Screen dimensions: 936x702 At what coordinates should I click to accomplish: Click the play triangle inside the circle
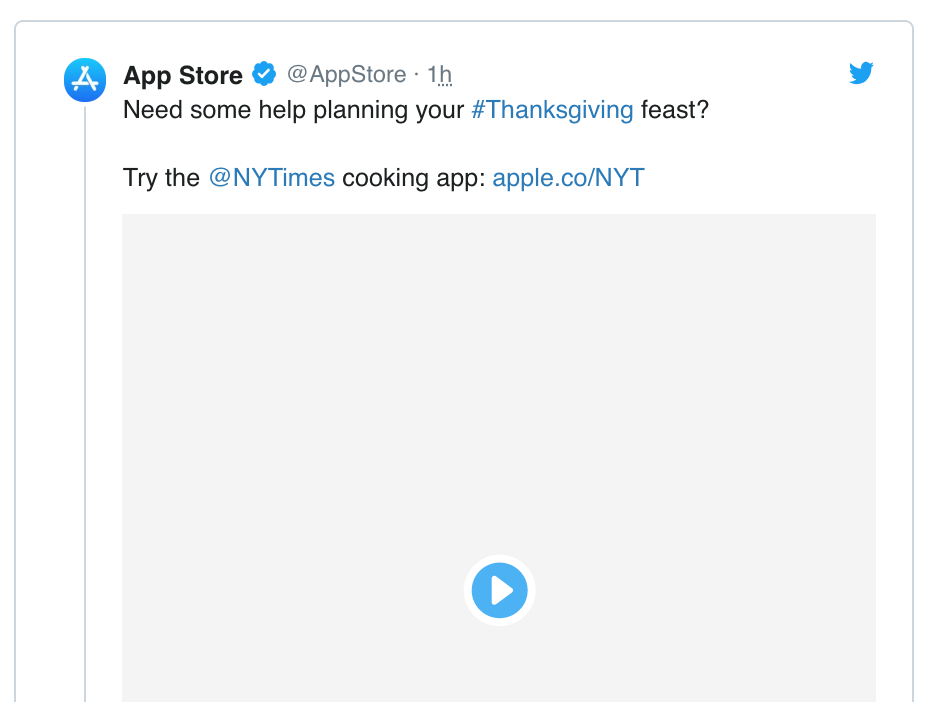tap(502, 590)
